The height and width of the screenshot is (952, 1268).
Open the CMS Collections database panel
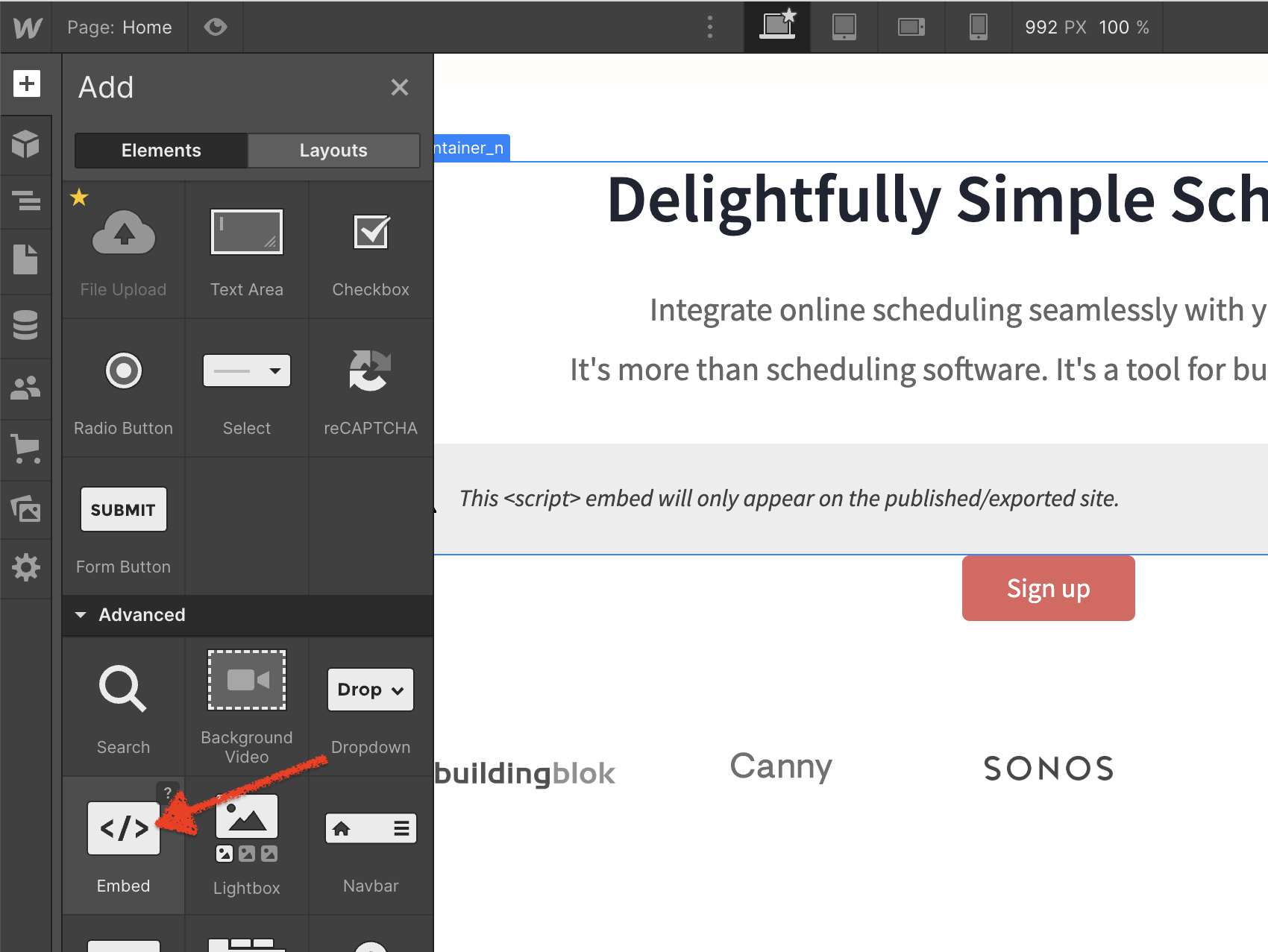tap(25, 325)
